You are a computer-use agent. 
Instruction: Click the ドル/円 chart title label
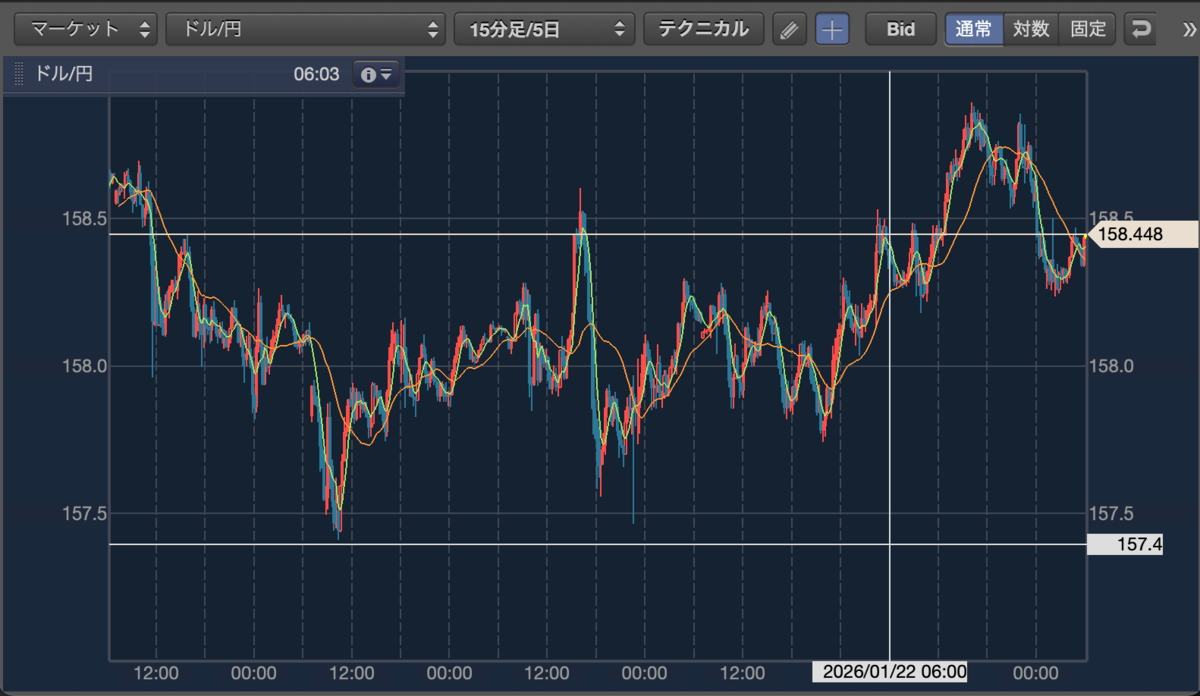point(64,75)
